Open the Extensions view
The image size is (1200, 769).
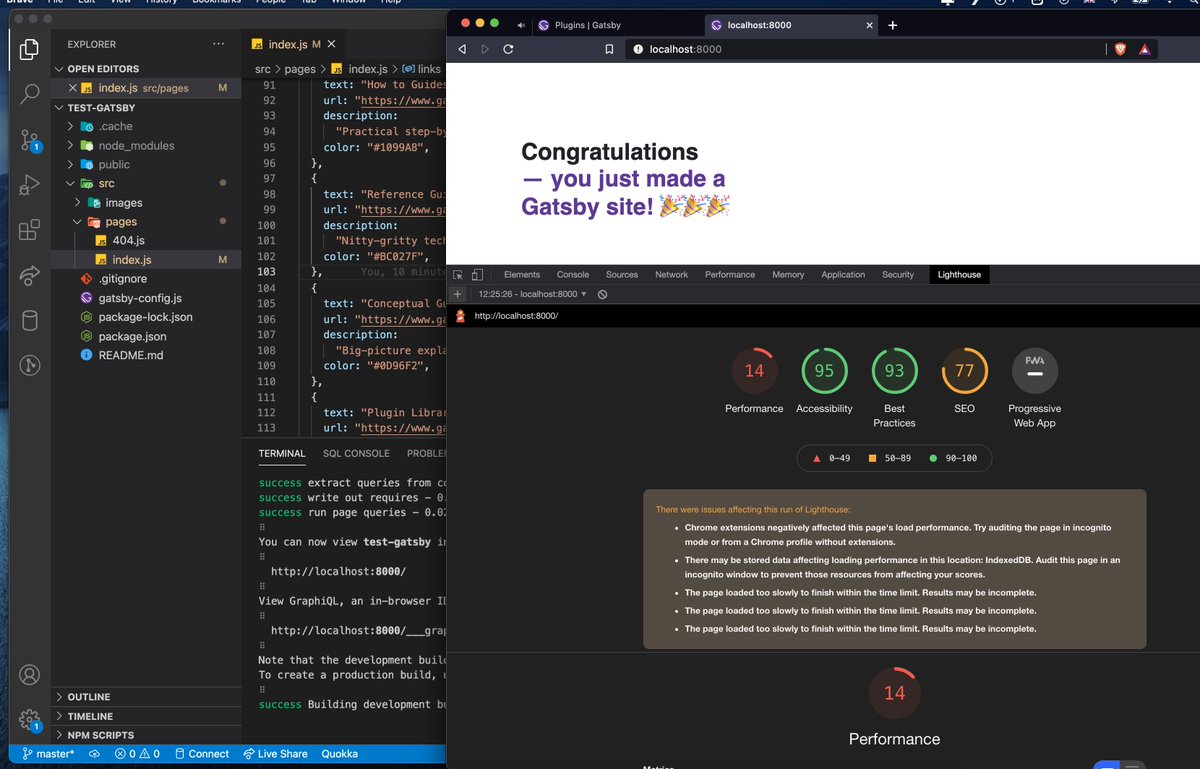29,230
